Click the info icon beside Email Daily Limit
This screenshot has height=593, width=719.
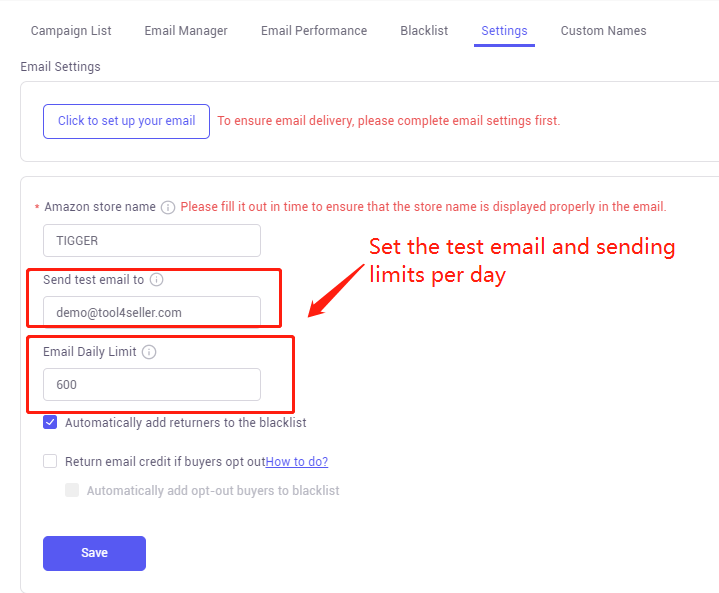pos(149,352)
